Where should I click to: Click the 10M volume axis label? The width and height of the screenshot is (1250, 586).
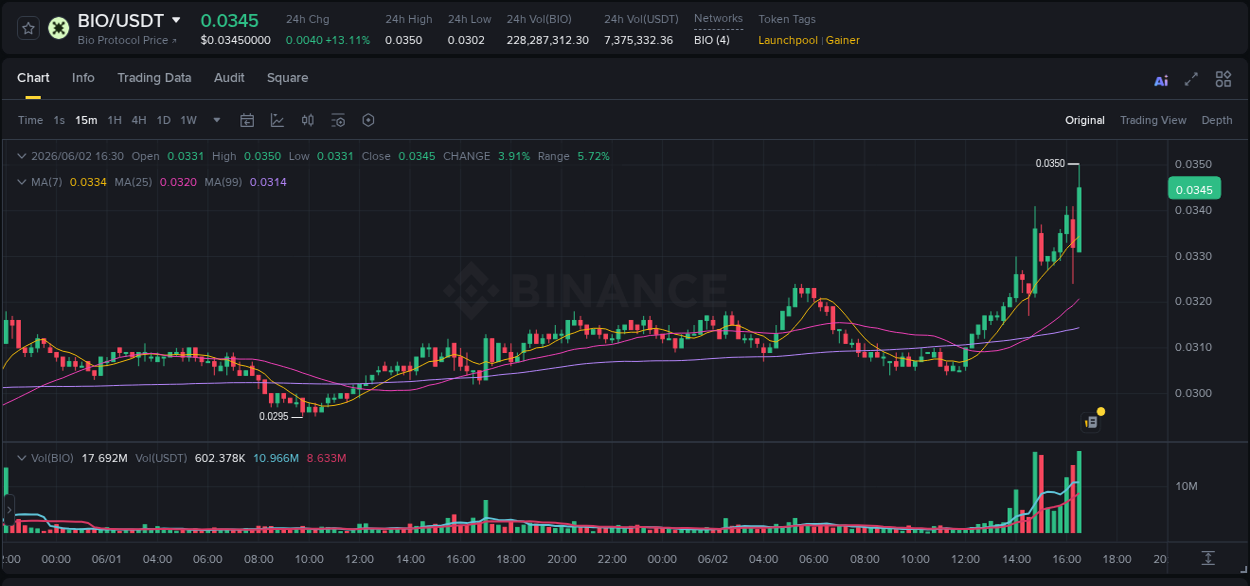(1186, 486)
